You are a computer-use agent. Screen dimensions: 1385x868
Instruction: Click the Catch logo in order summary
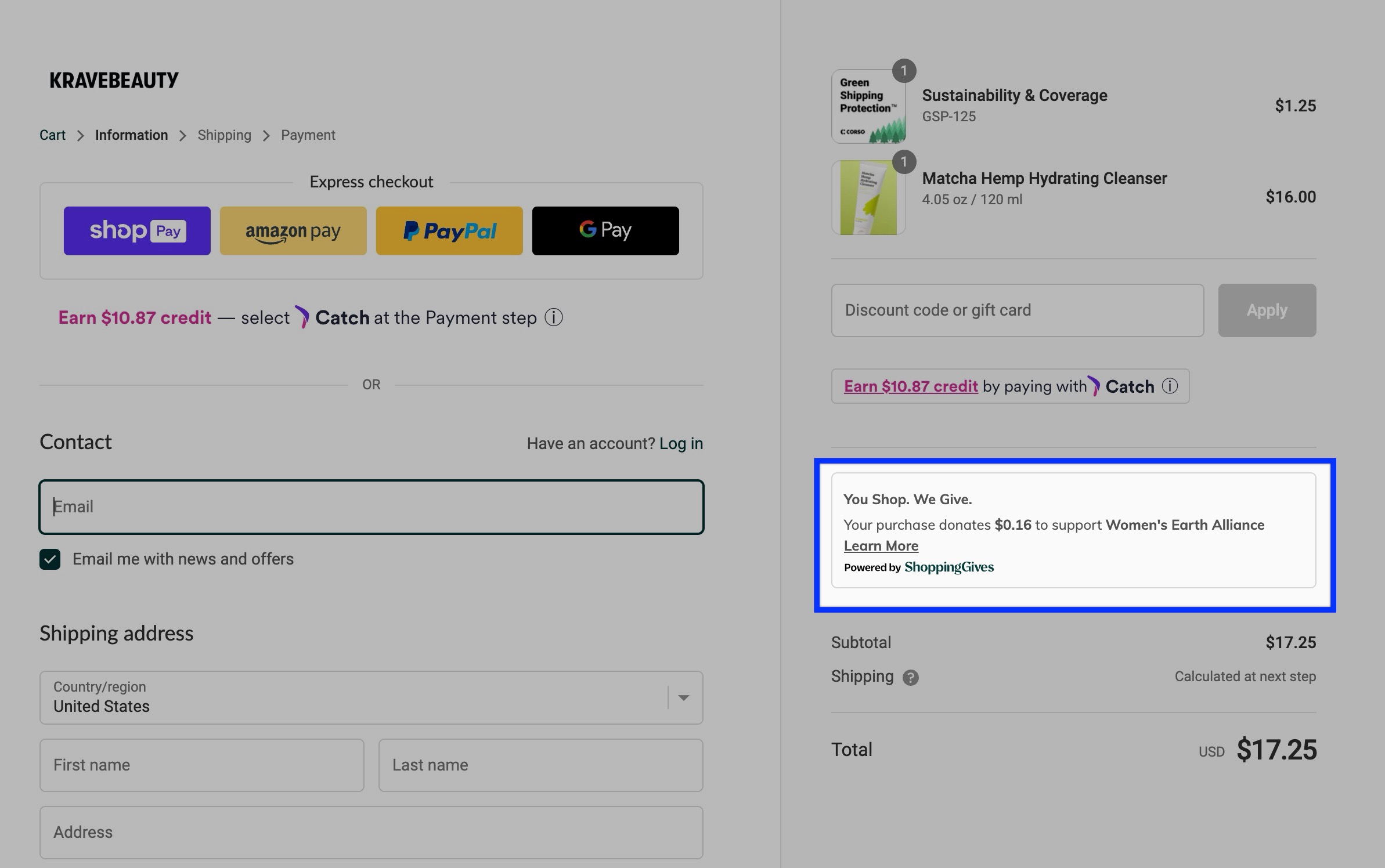(x=1121, y=386)
